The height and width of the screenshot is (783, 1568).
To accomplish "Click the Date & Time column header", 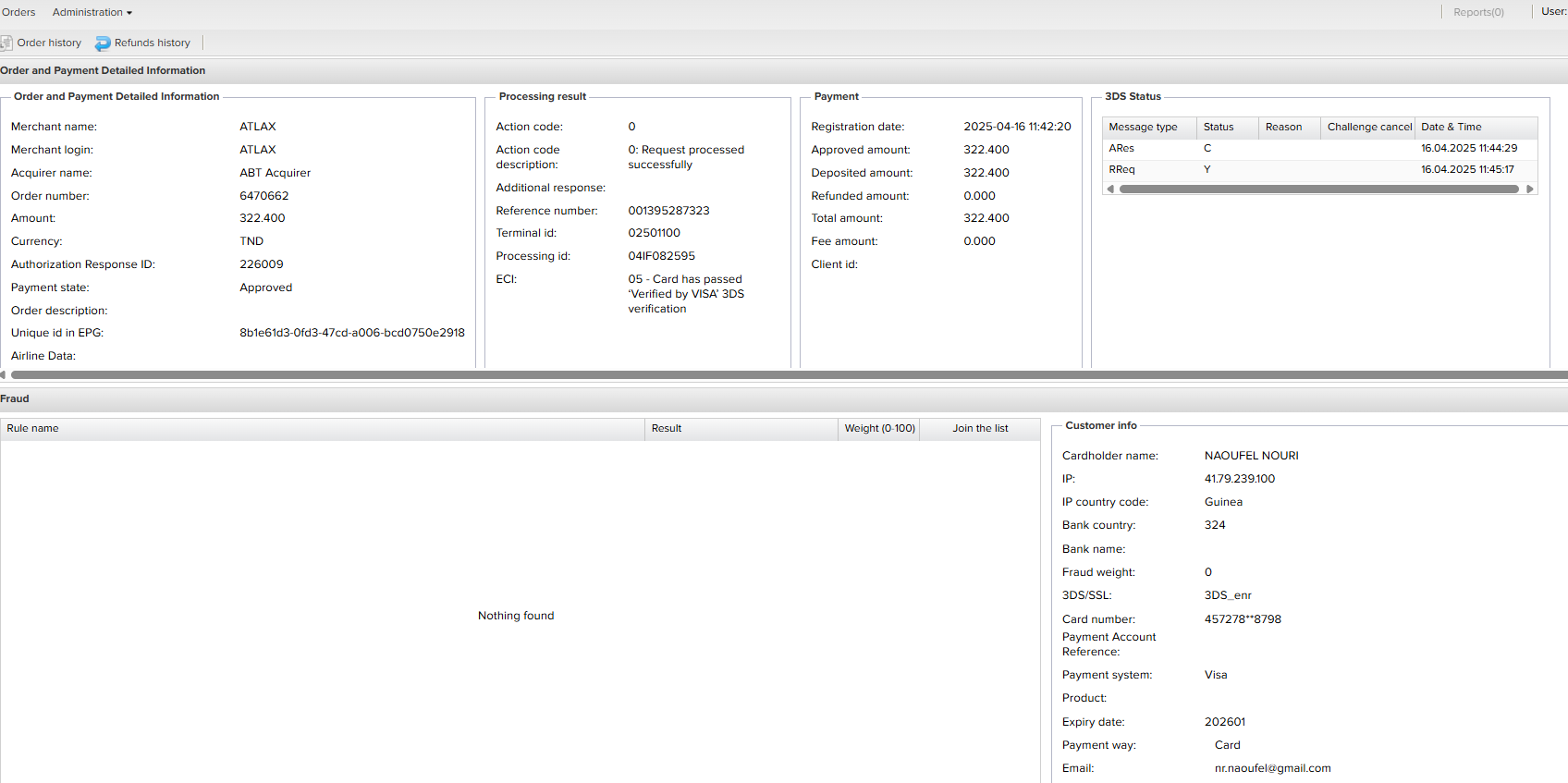I will pyautogui.click(x=1452, y=127).
